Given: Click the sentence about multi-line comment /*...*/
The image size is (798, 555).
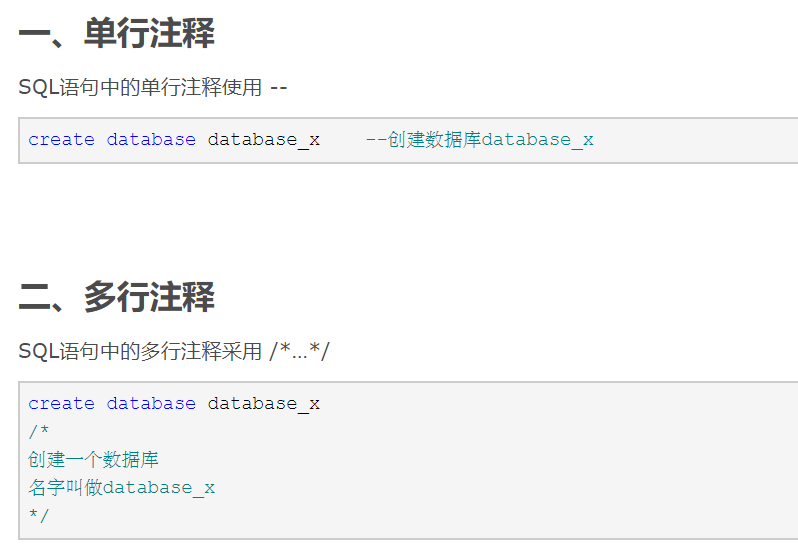Looking at the screenshot, I should (x=174, y=350).
